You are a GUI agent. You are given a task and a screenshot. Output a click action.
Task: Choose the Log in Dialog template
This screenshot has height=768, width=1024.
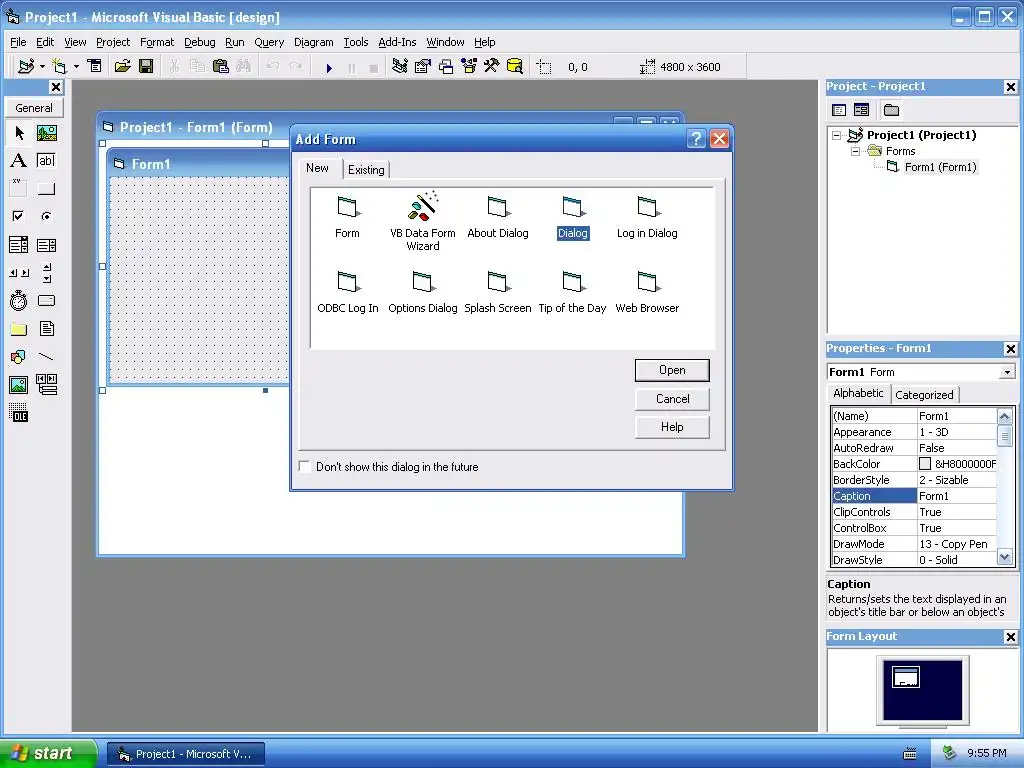[x=647, y=217]
